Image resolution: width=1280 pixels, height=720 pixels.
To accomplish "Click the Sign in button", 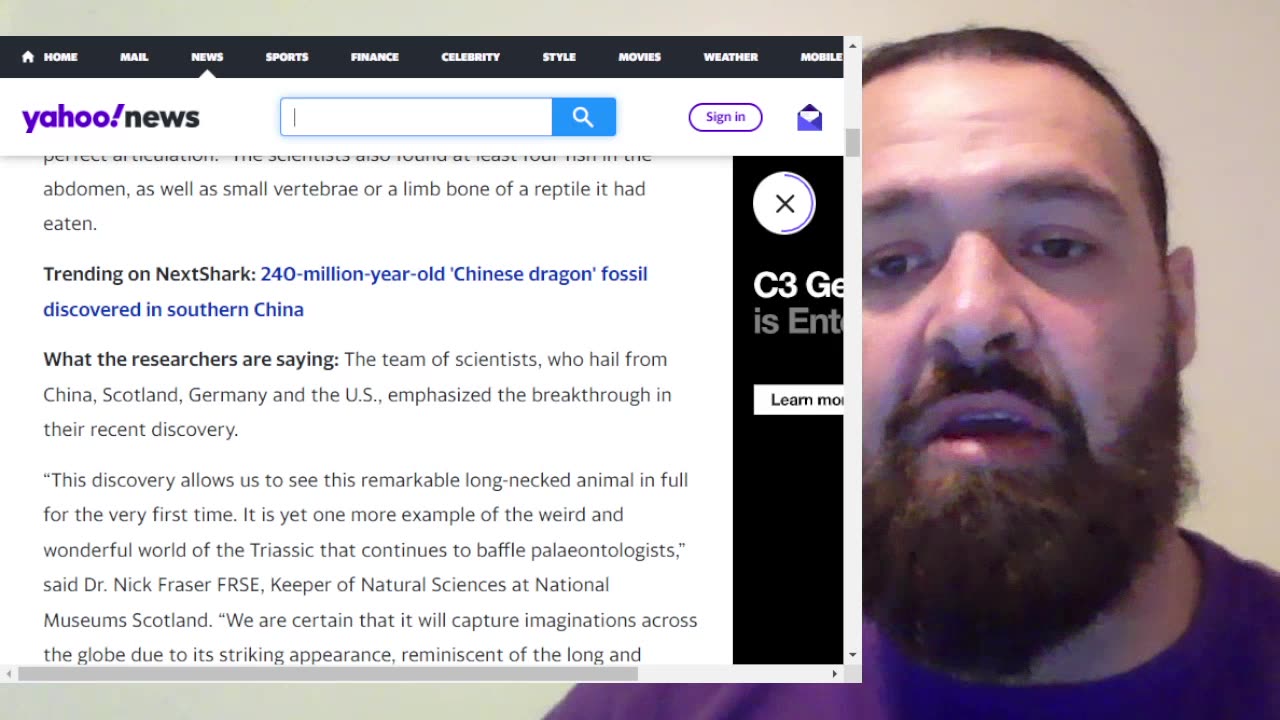I will point(725,117).
